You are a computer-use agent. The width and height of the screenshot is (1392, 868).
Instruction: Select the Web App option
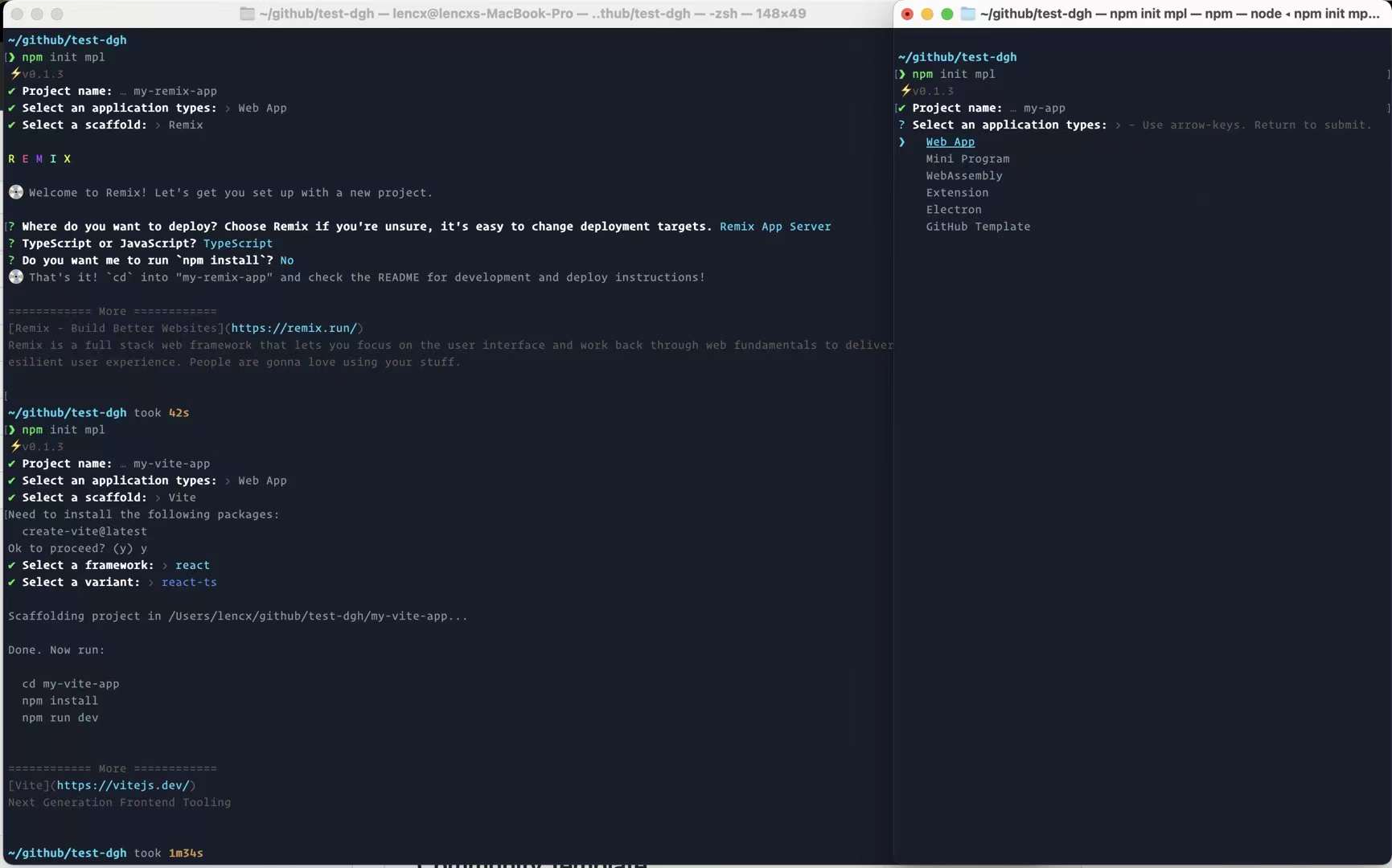(x=950, y=142)
